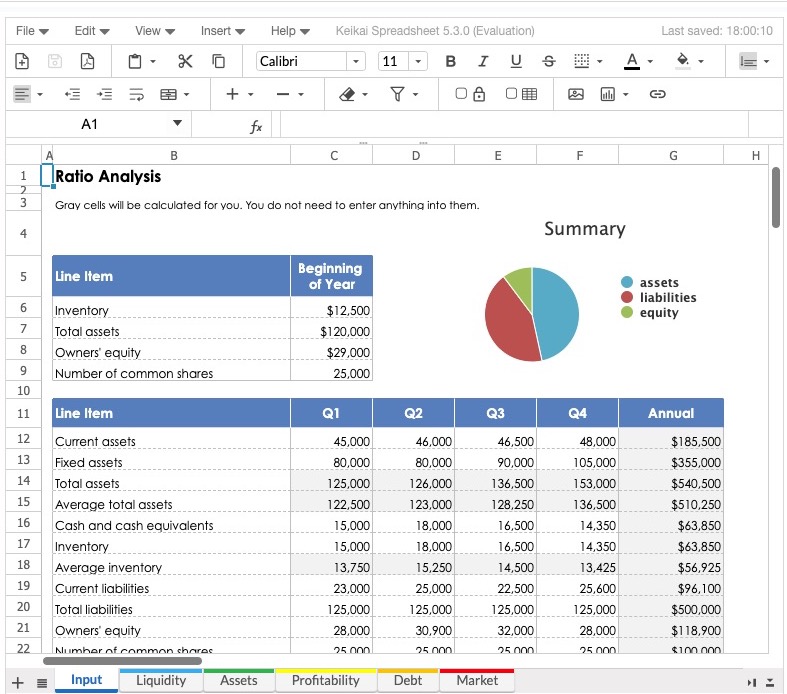Image resolution: width=787 pixels, height=694 pixels.
Task: Click the horizontal scrollbar thumb
Action: click(122, 661)
